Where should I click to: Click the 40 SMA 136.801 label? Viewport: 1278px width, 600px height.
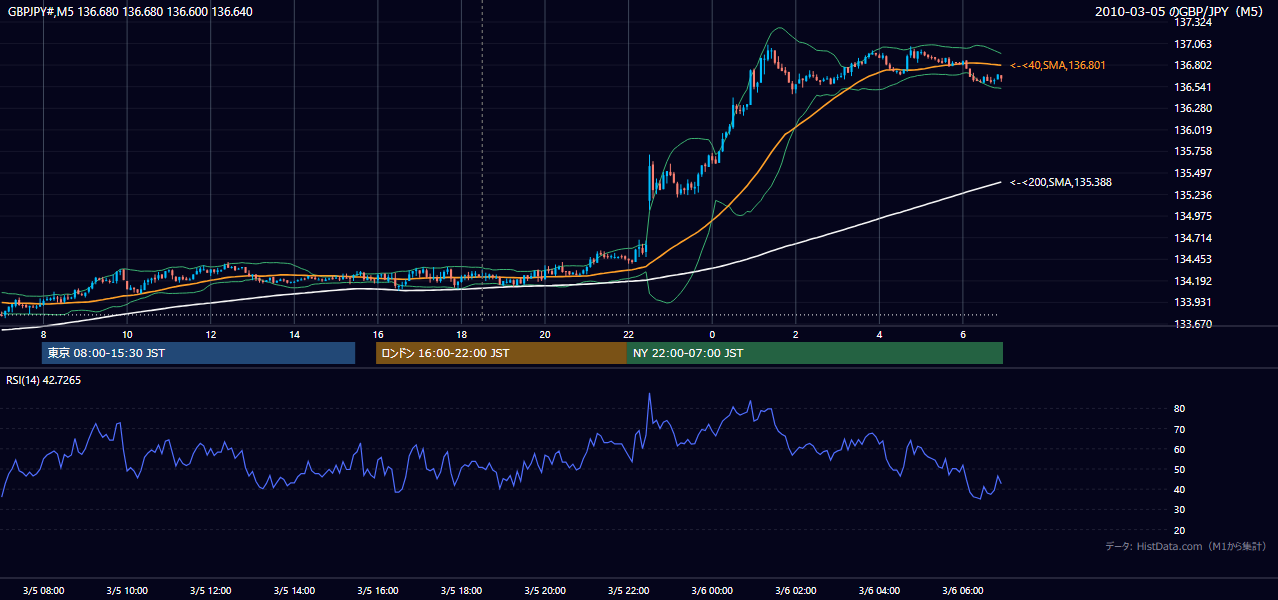[1058, 65]
